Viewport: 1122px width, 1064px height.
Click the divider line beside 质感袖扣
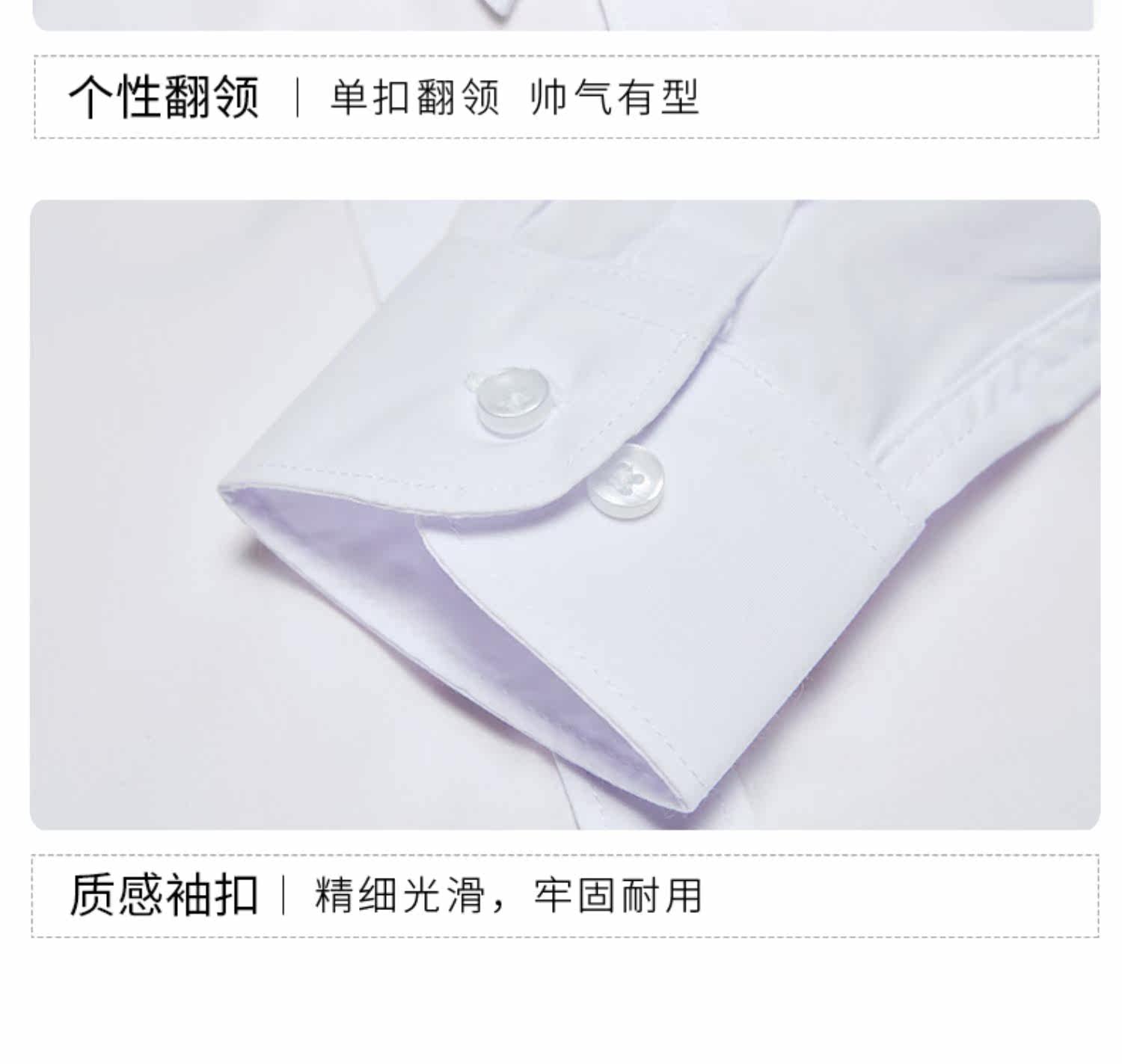[x=283, y=894]
